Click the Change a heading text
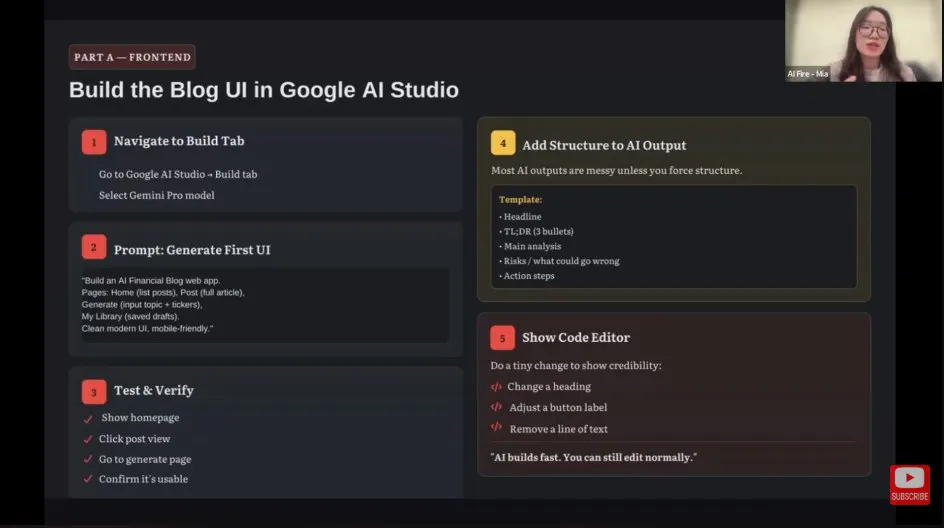 click(x=548, y=387)
